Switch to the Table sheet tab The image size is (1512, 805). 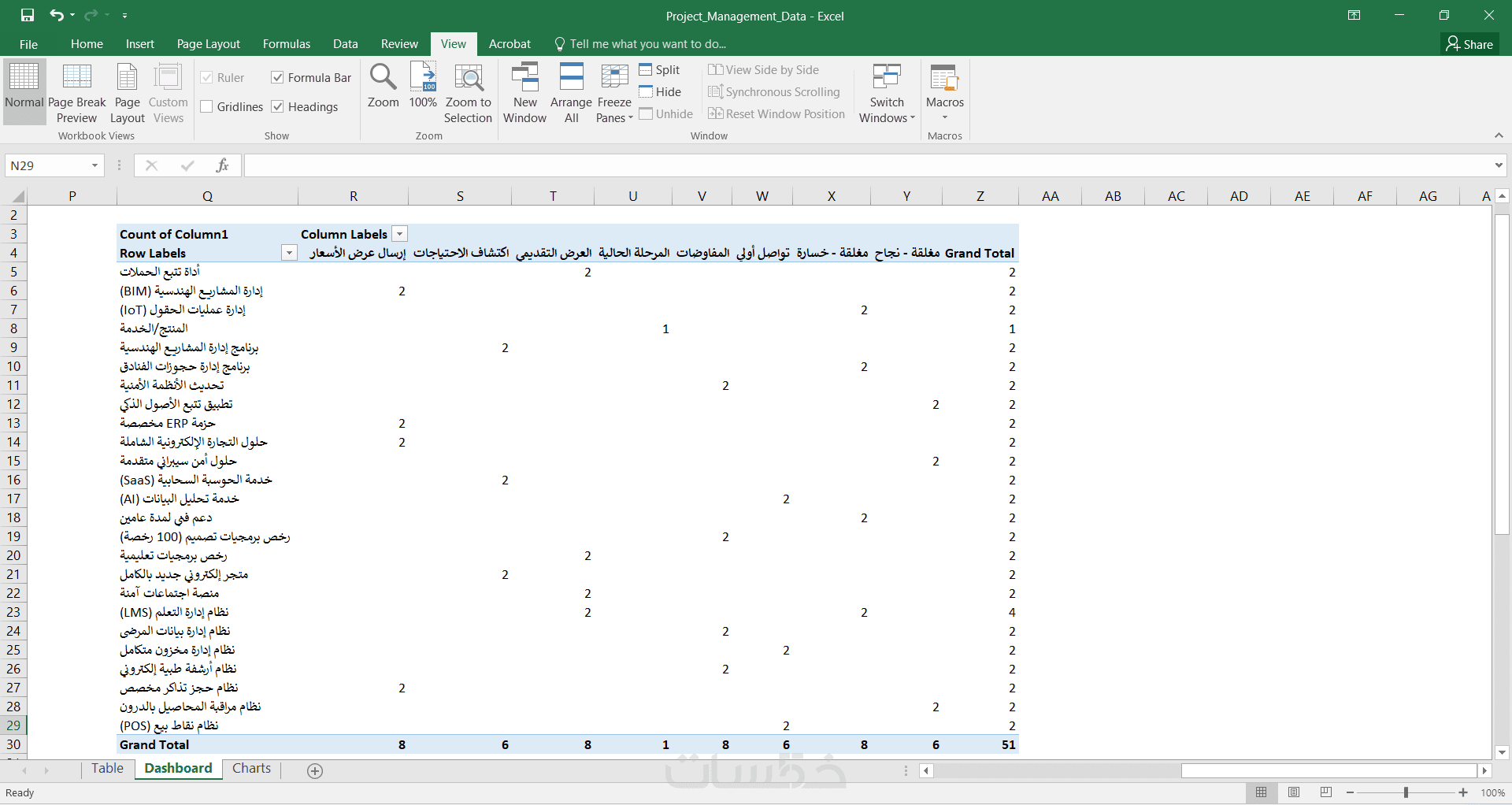pos(107,769)
